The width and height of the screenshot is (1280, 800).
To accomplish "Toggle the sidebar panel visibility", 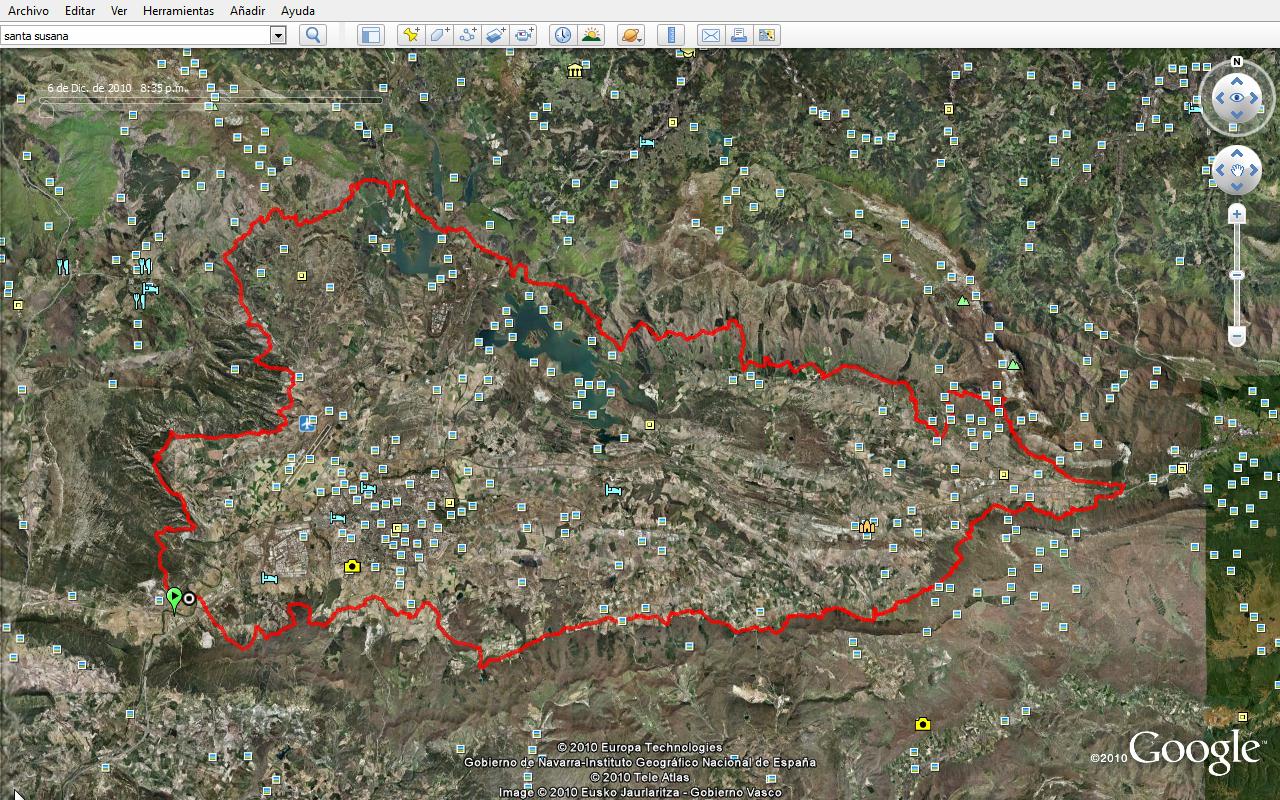I will pyautogui.click(x=370, y=35).
